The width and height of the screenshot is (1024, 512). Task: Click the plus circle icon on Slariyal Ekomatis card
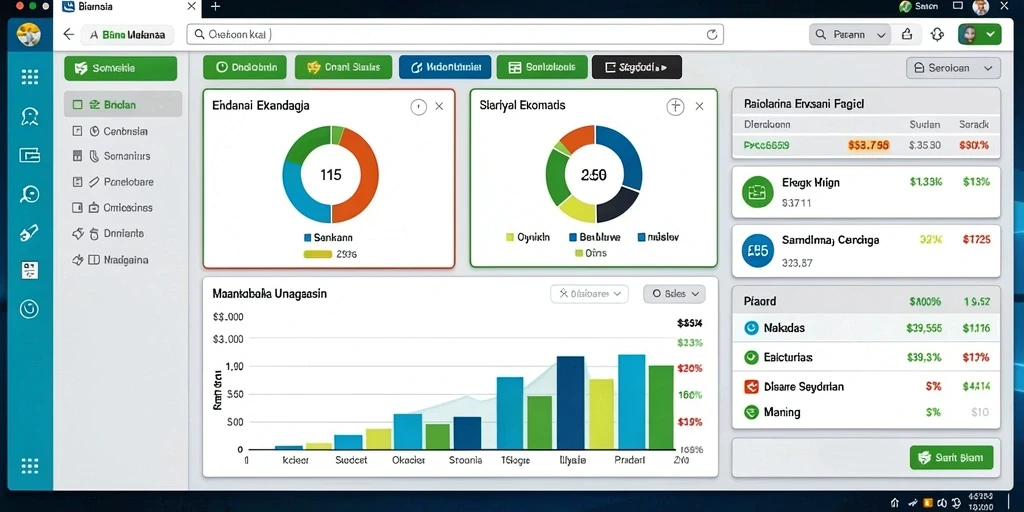pyautogui.click(x=675, y=106)
